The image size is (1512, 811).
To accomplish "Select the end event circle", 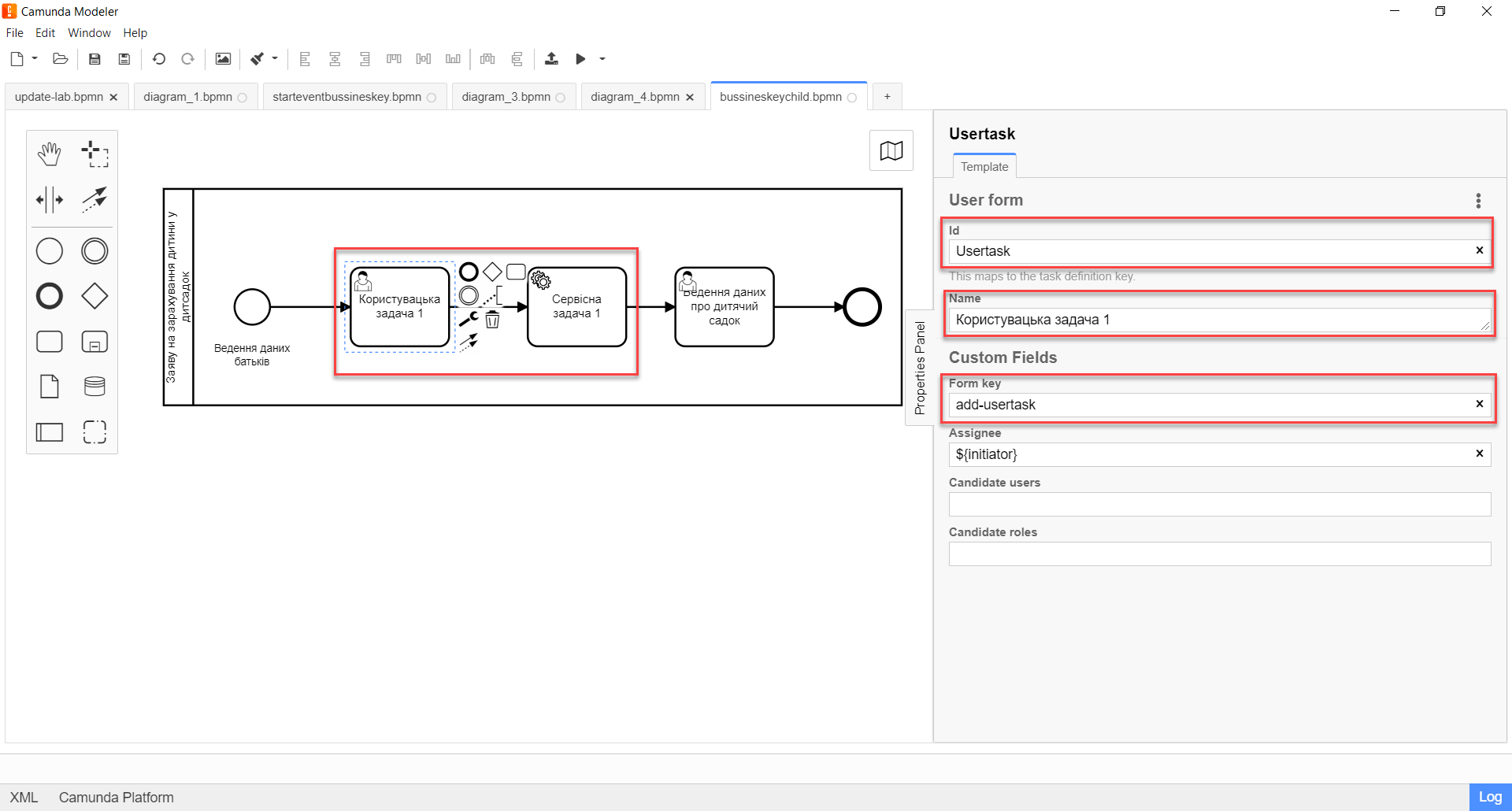I will (x=862, y=307).
